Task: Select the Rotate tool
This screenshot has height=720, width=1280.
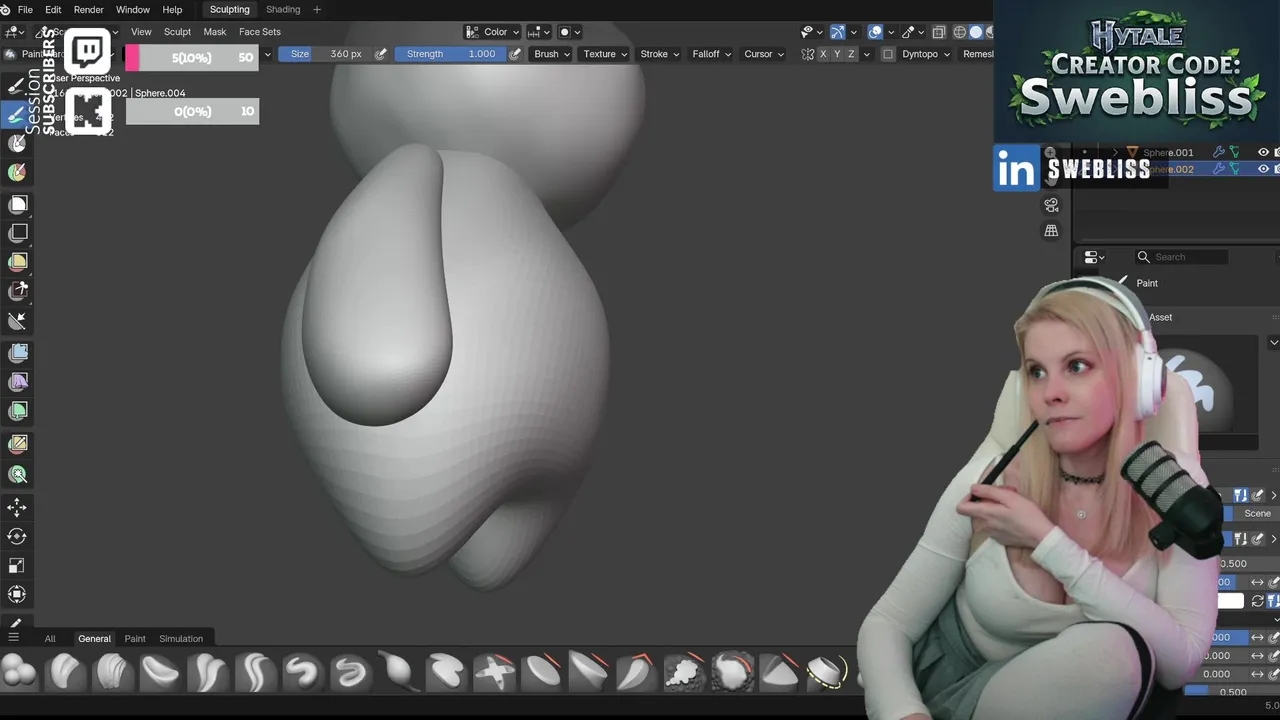Action: [x=17, y=537]
